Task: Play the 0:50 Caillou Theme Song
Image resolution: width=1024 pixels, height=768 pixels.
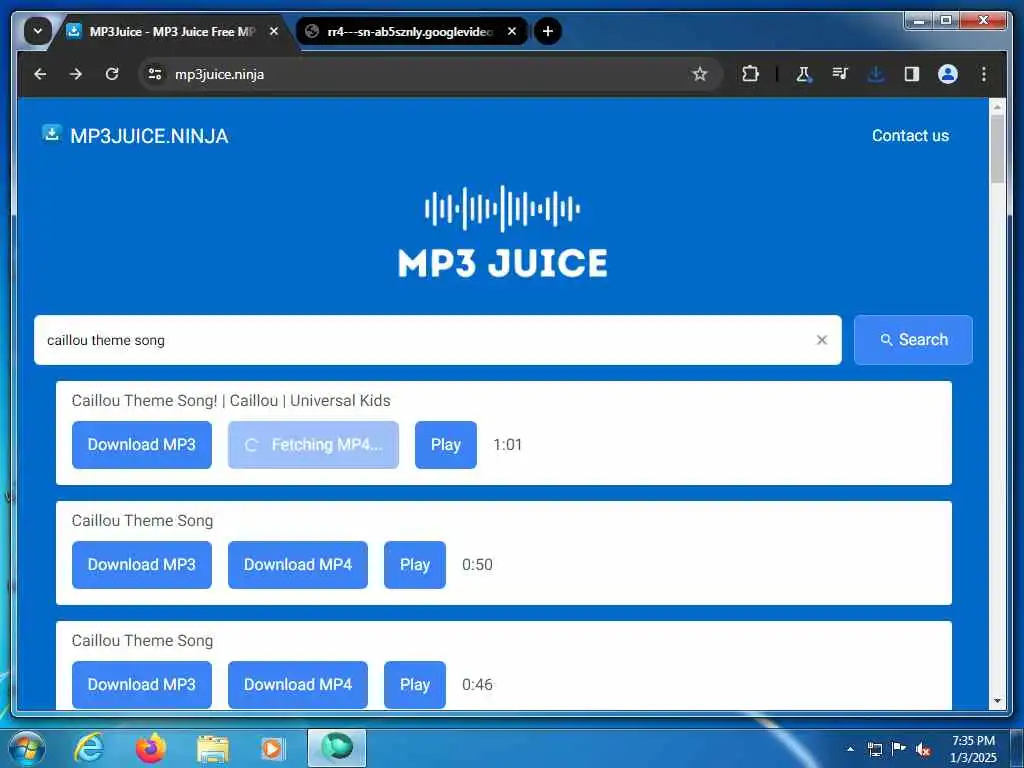Action: point(415,565)
